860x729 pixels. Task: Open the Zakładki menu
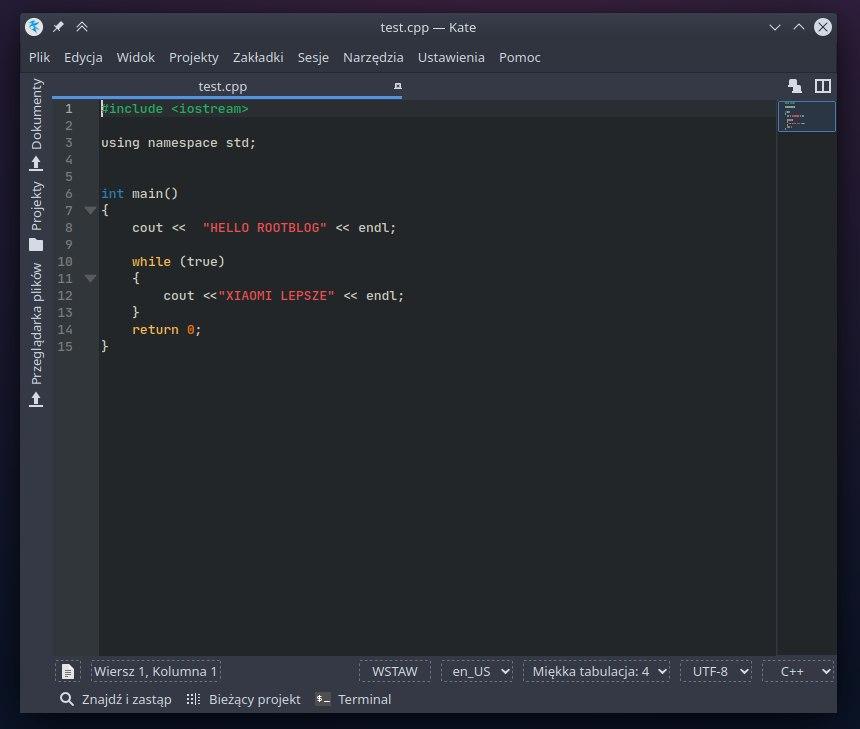(x=258, y=57)
